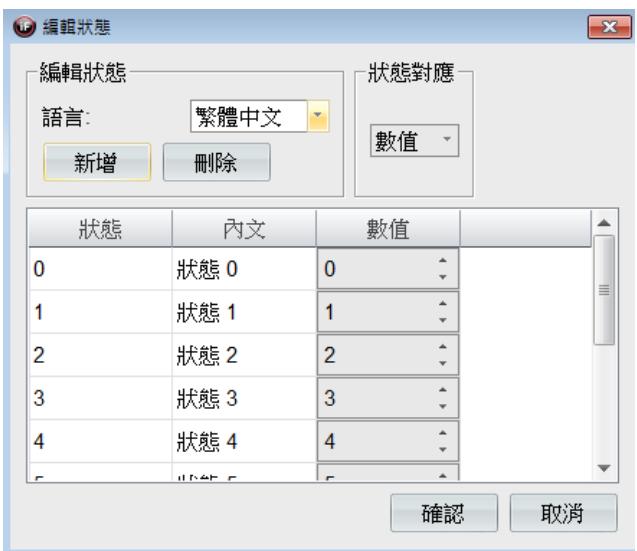The width and height of the screenshot is (637, 551).
Task: Click scrollbar down arrow in state table
Action: pyautogui.click(x=604, y=468)
